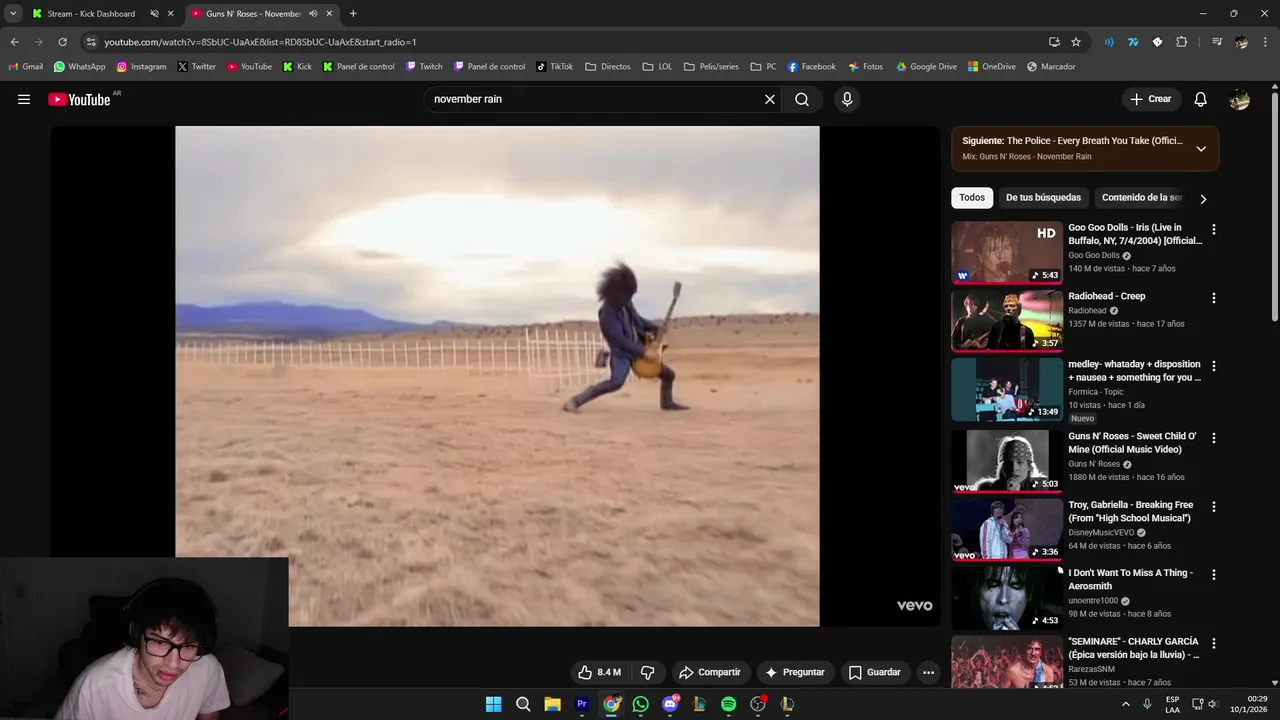Unmute the Kick Dashboard tab mute icon
The height and width of the screenshot is (720, 1280).
pyautogui.click(x=154, y=14)
